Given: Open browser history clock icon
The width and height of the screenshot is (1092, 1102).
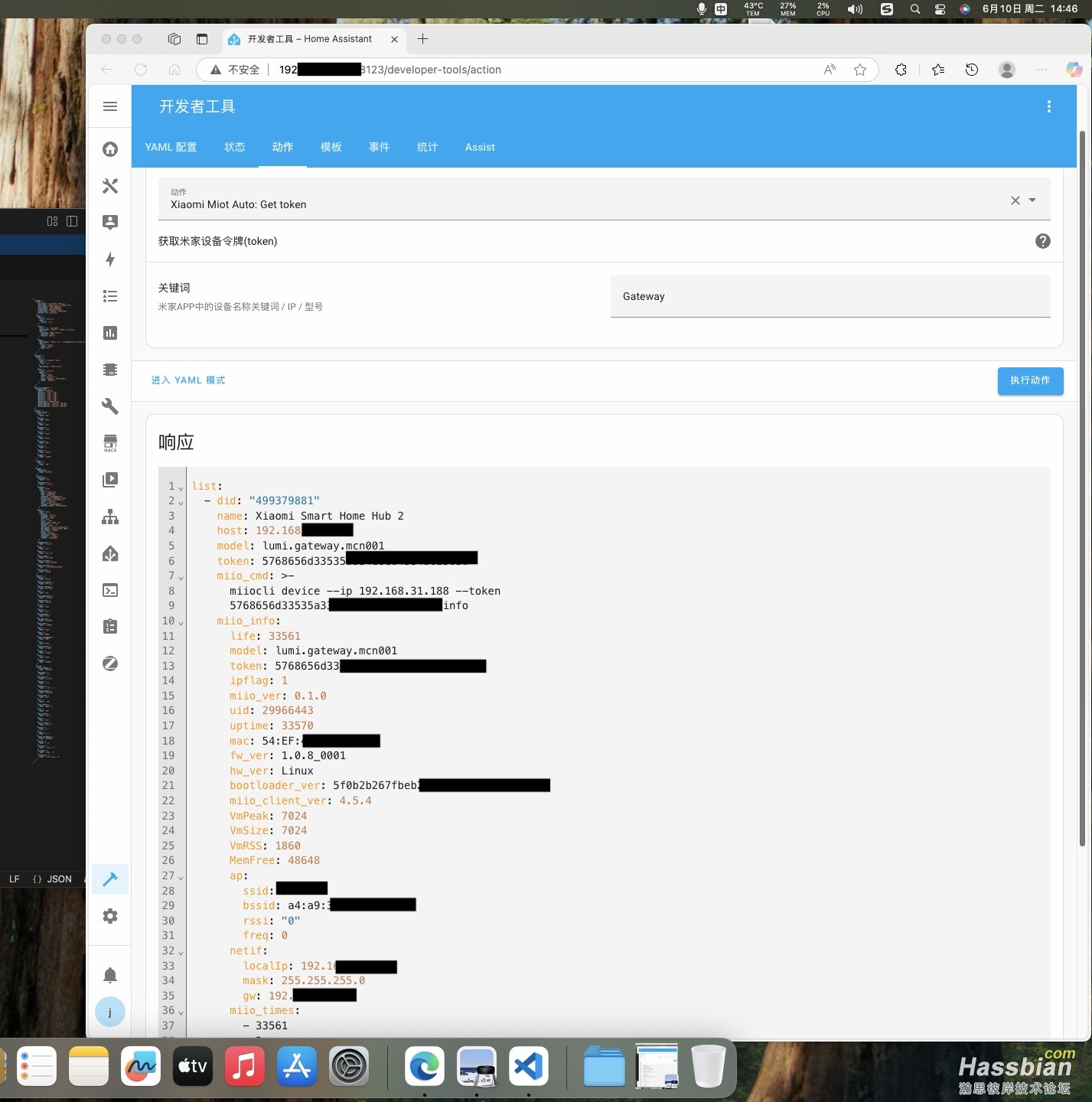Looking at the screenshot, I should pos(972,70).
